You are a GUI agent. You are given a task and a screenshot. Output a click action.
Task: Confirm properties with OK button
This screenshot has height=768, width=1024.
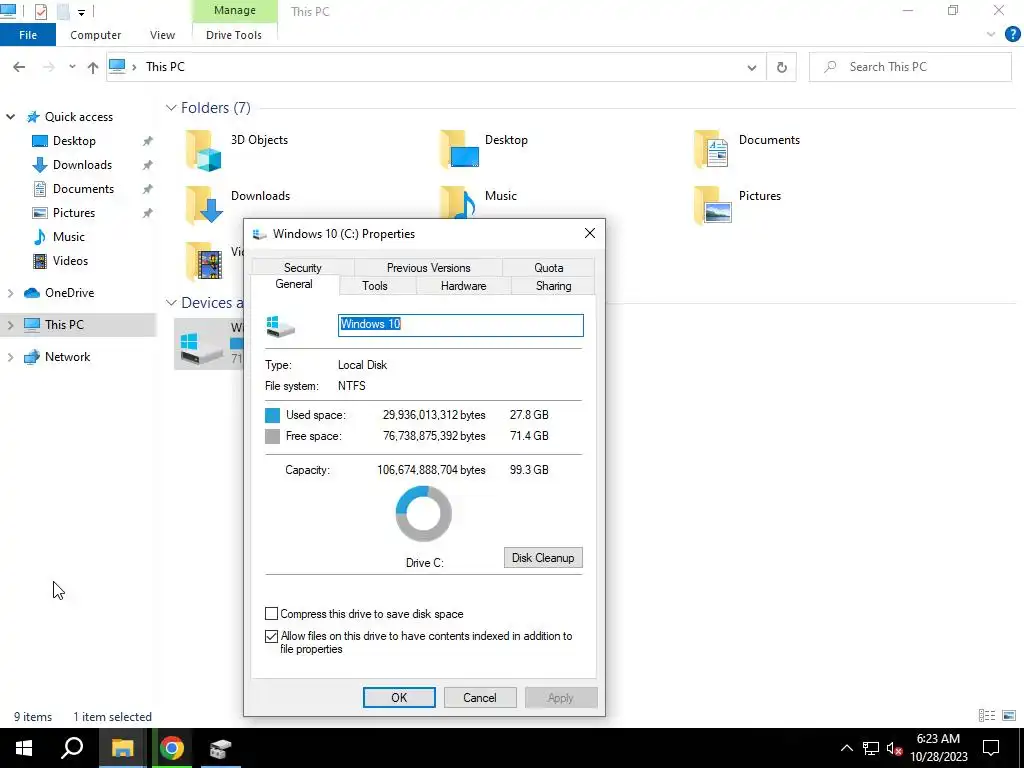[x=399, y=697]
